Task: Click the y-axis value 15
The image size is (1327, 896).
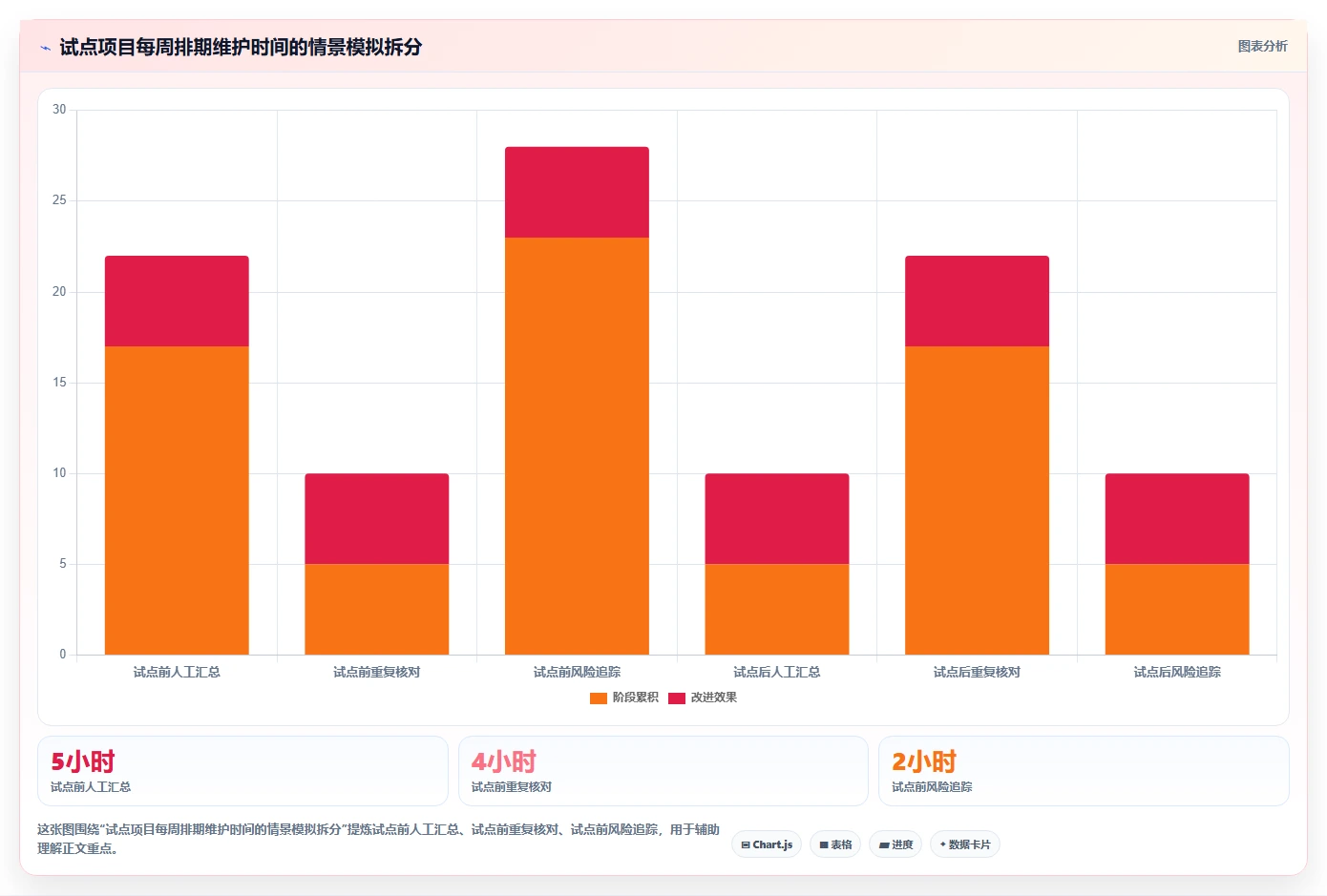Action: pos(59,383)
